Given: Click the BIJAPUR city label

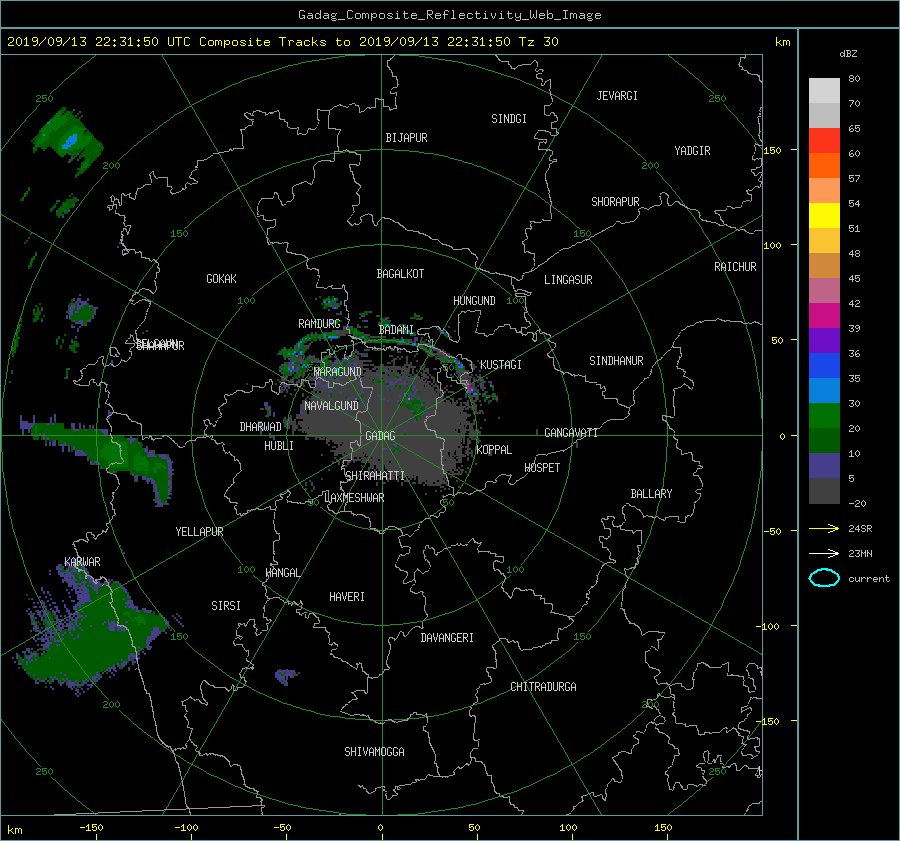Looking at the screenshot, I should pos(406,138).
